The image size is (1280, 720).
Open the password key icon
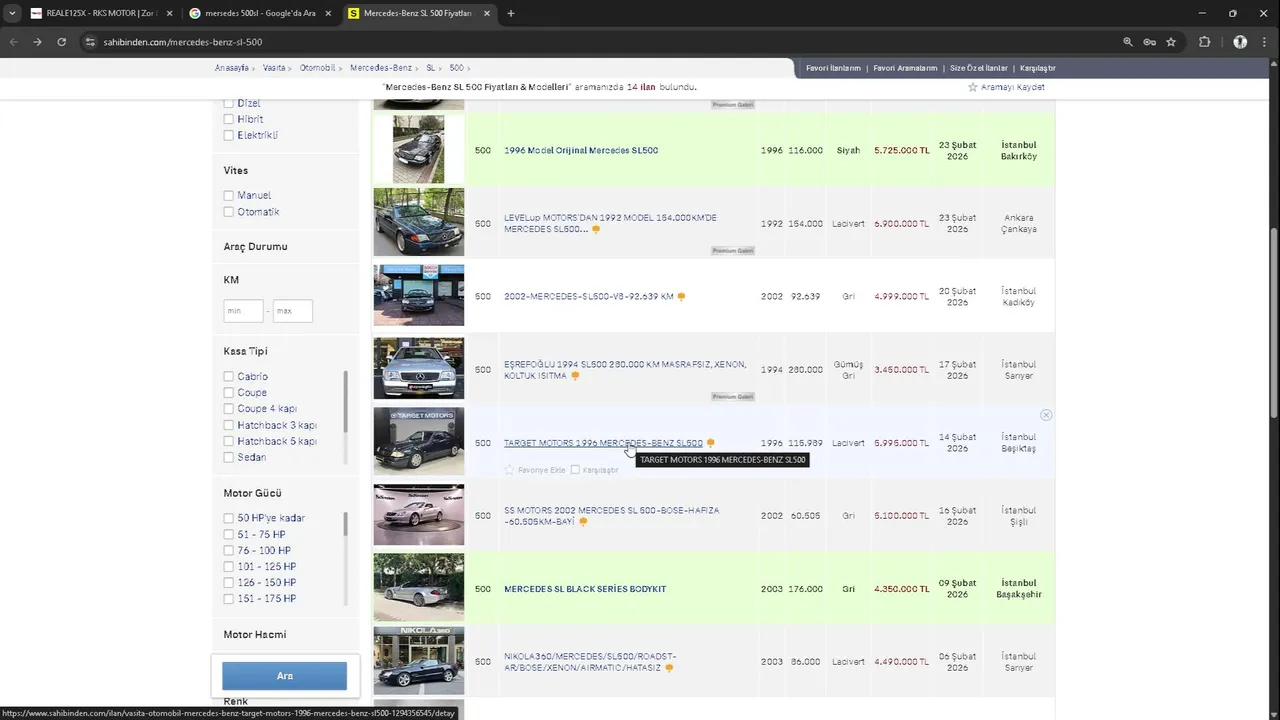pyautogui.click(x=1150, y=42)
